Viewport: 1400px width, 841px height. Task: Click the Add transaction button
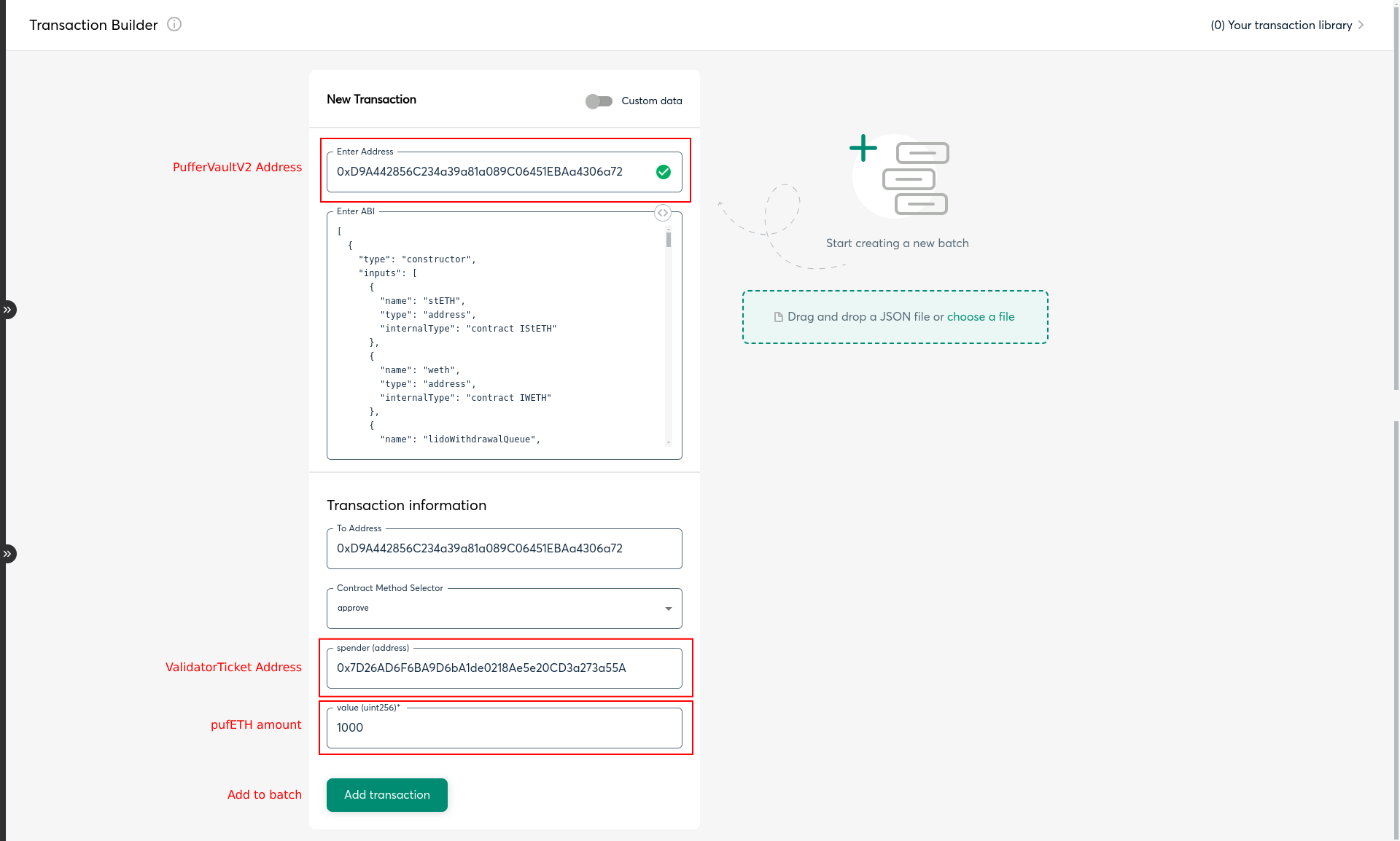pos(387,795)
